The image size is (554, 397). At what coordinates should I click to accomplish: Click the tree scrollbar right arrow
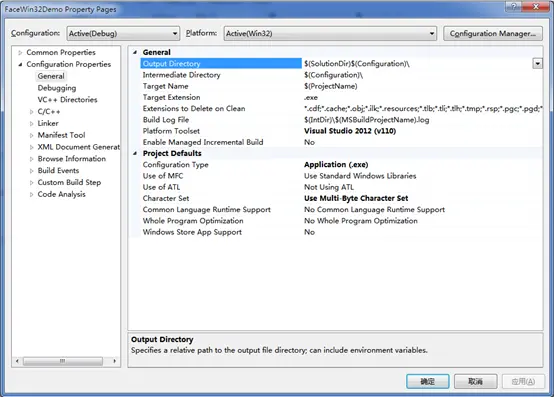(x=114, y=361)
